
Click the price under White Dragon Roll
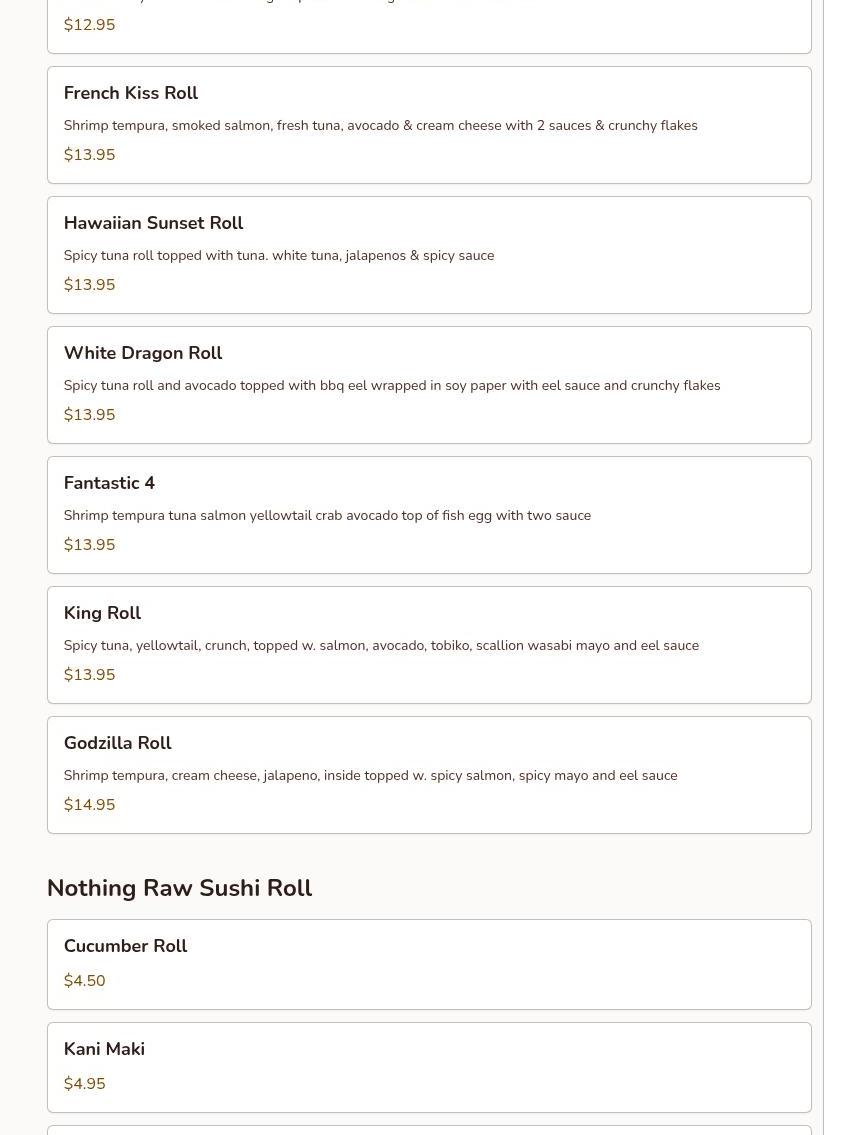[89, 415]
